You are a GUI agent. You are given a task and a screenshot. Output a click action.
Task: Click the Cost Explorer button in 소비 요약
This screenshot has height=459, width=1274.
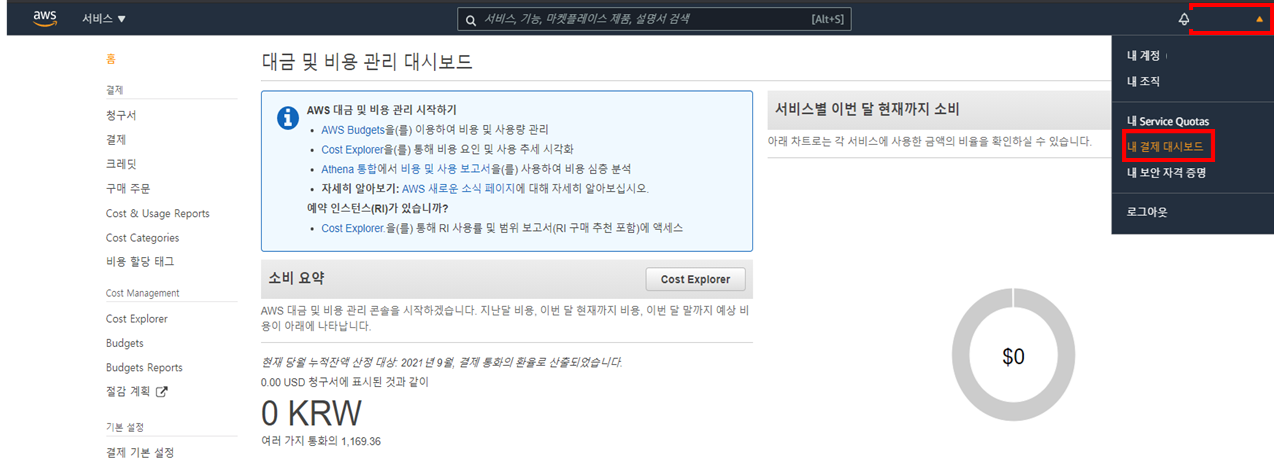[696, 279]
